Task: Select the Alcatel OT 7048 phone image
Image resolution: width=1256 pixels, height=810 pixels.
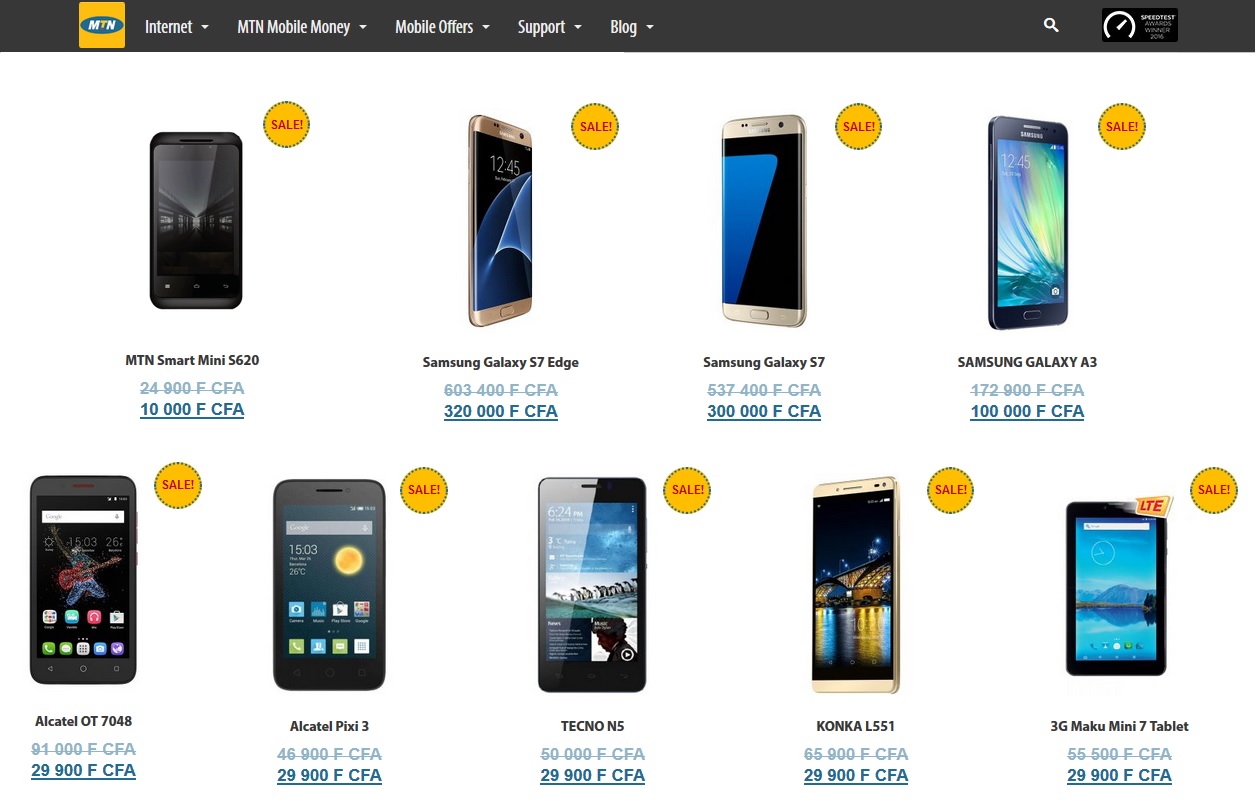Action: pyautogui.click(x=83, y=580)
